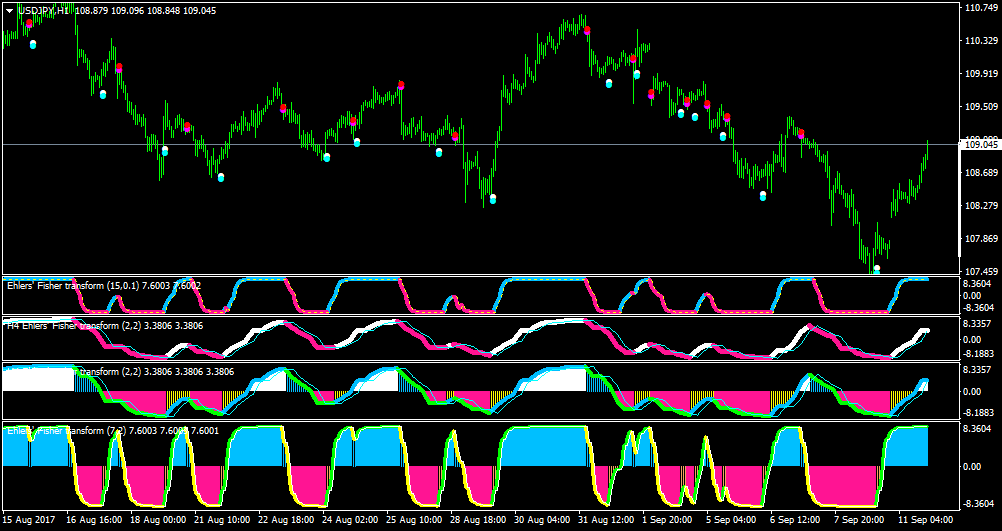Select the current price tag 109.045 on the price axis

981,144
